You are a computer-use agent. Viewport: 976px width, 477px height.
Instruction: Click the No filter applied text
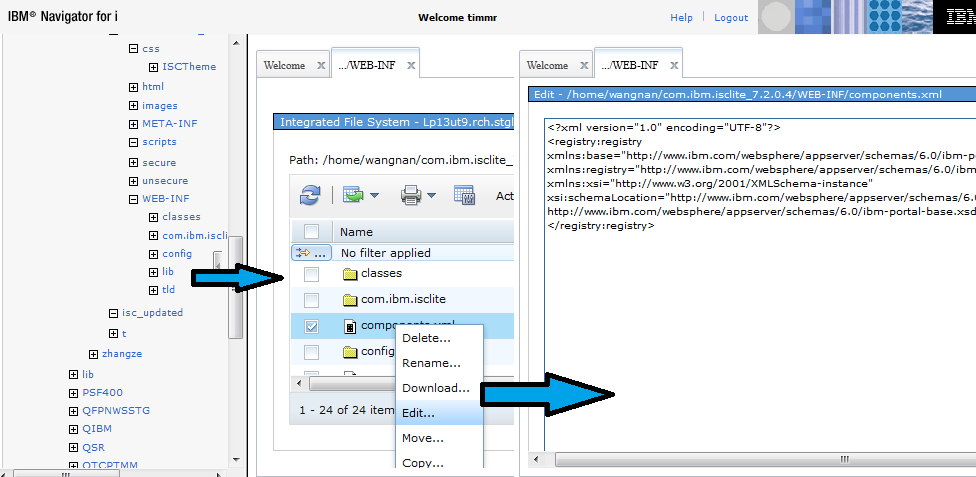click(385, 253)
